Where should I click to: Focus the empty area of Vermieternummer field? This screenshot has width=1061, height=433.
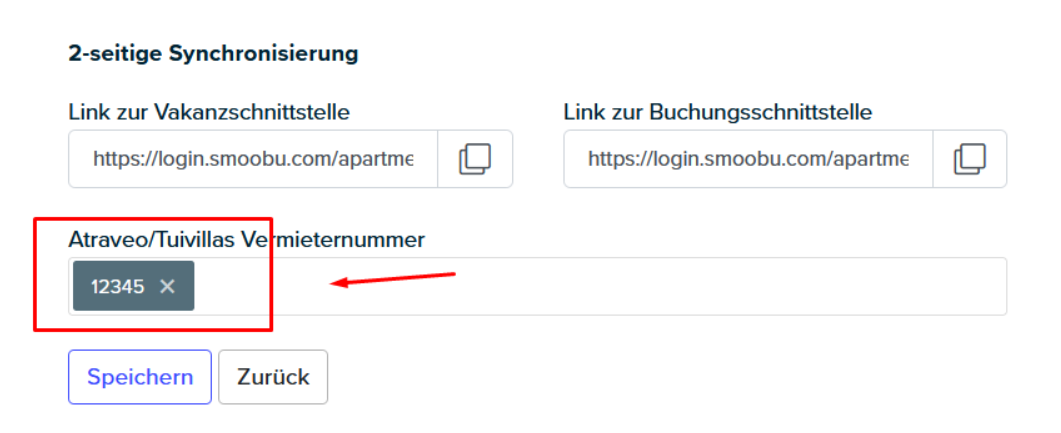(600, 286)
